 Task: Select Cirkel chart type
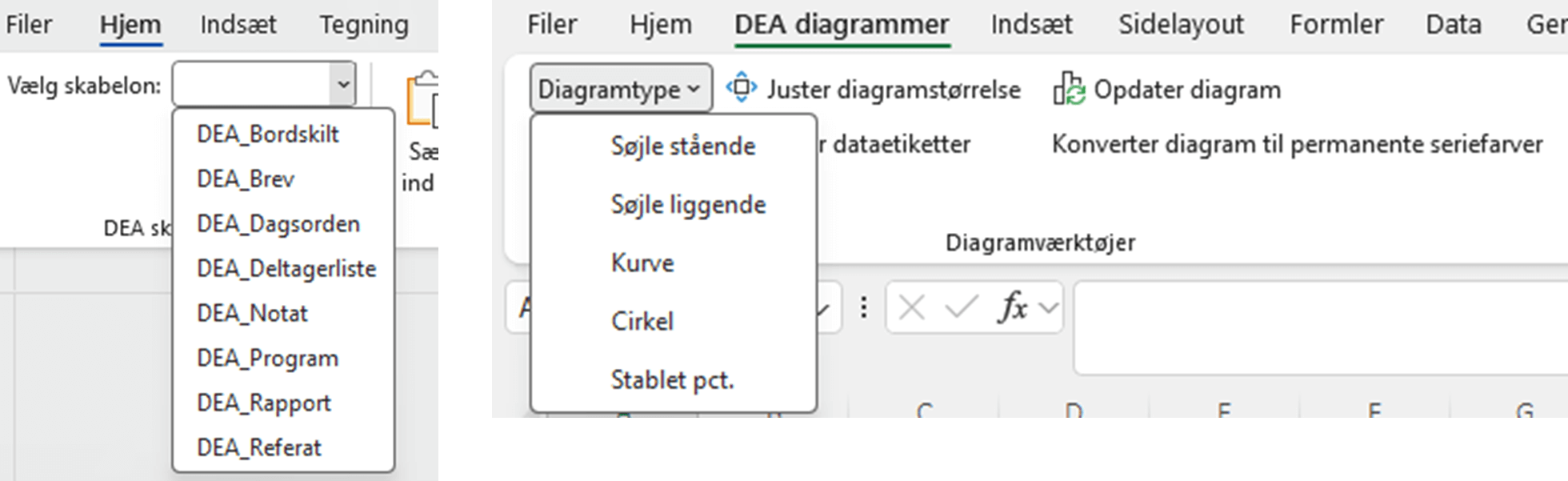[642, 320]
